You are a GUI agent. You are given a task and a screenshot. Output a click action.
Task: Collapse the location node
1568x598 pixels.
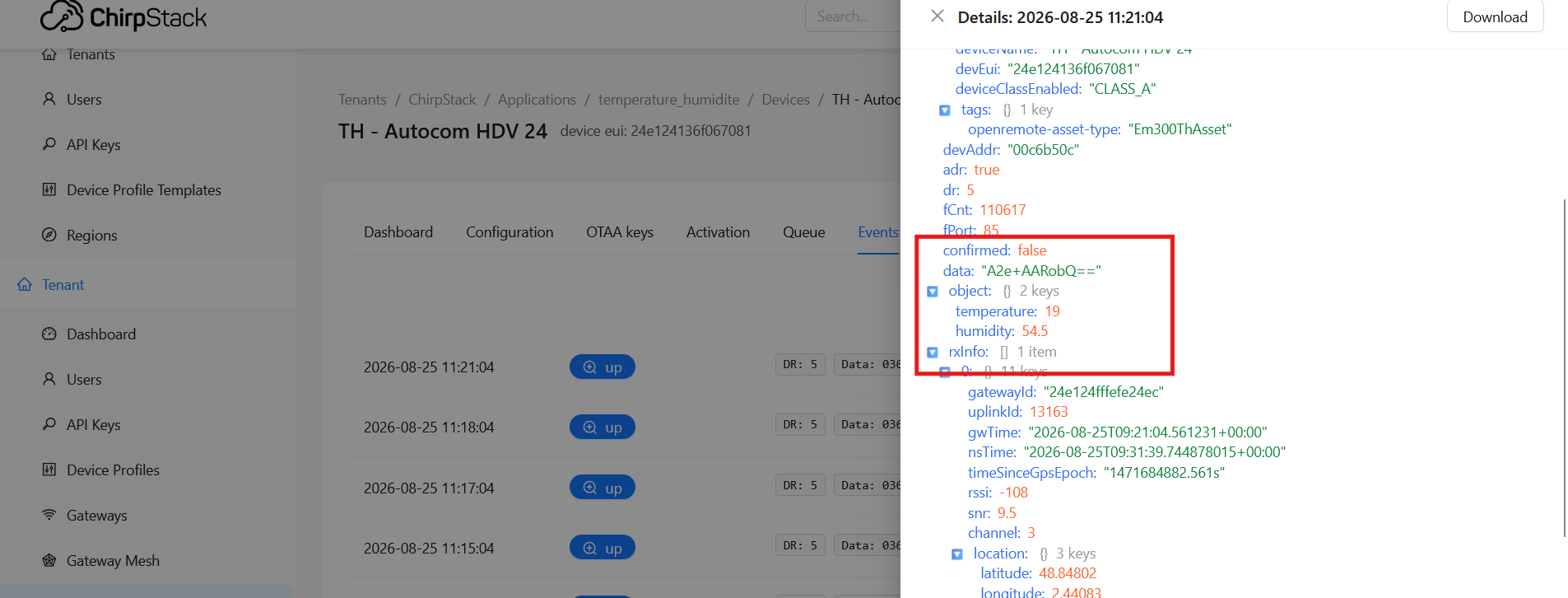point(957,554)
